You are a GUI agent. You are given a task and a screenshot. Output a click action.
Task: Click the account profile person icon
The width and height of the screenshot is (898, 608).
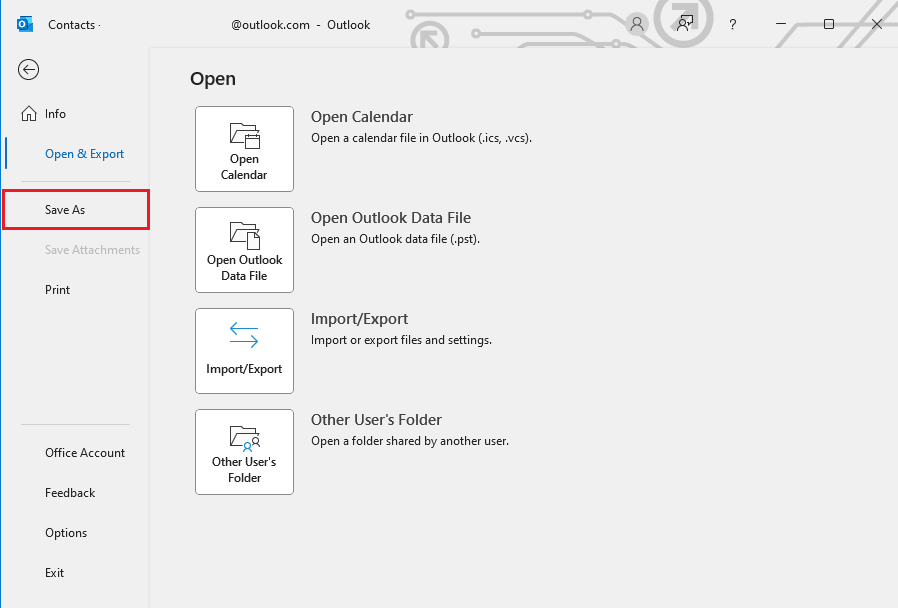[x=636, y=24]
